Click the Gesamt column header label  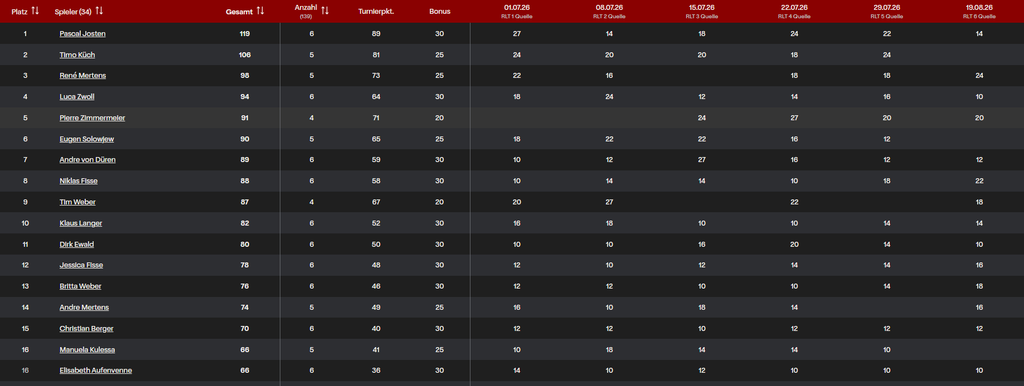tap(239, 11)
